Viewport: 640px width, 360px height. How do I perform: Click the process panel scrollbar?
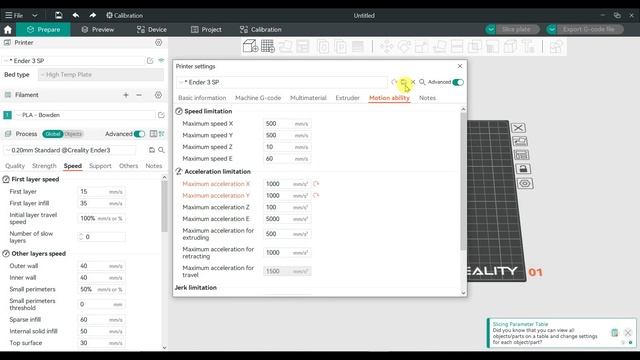click(164, 206)
